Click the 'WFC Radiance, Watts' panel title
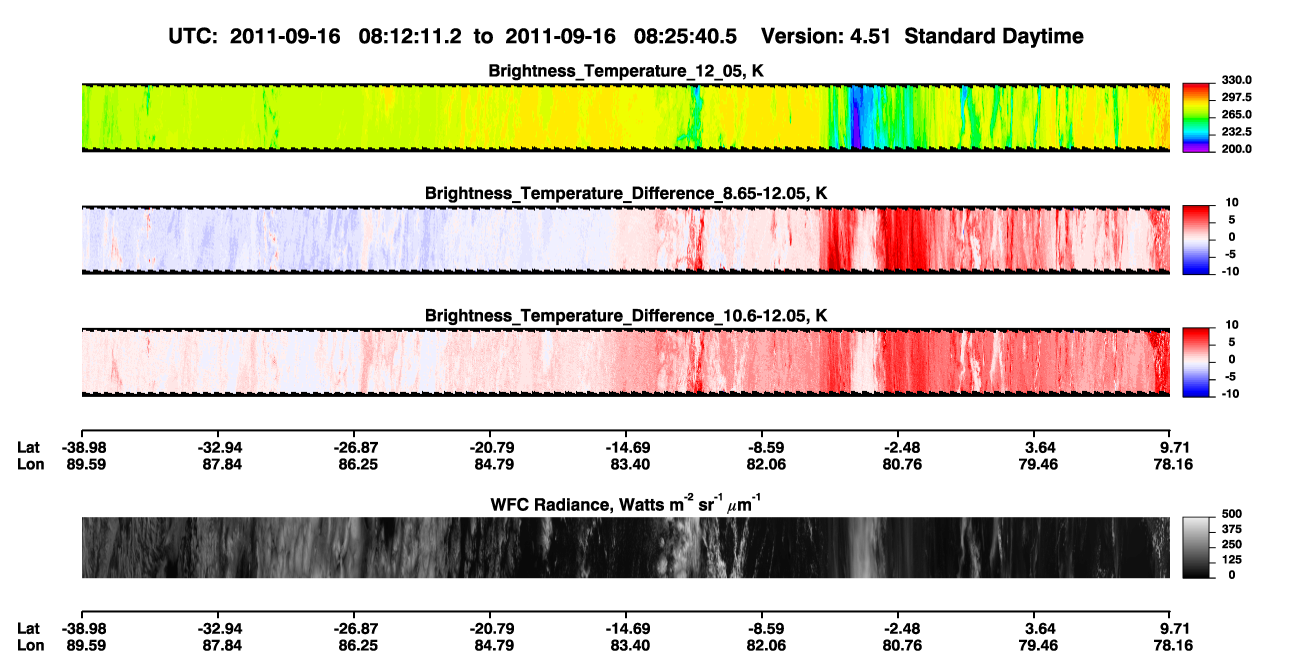Image resolution: width=1300 pixels, height=667 pixels. click(x=626, y=503)
